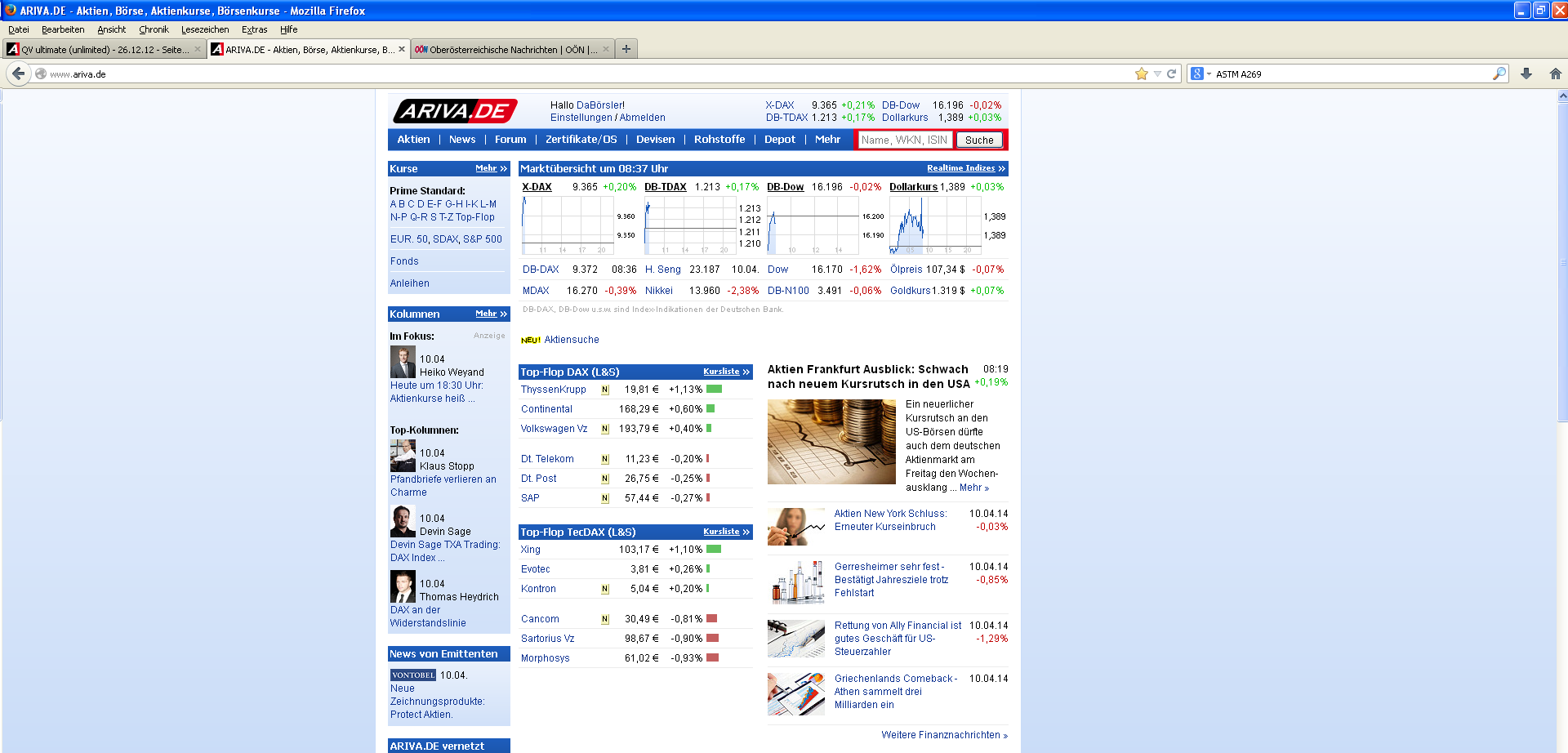Switch to the Oberösterreichische Nachrichten tab
Image resolution: width=1568 pixels, height=753 pixels.
click(511, 49)
